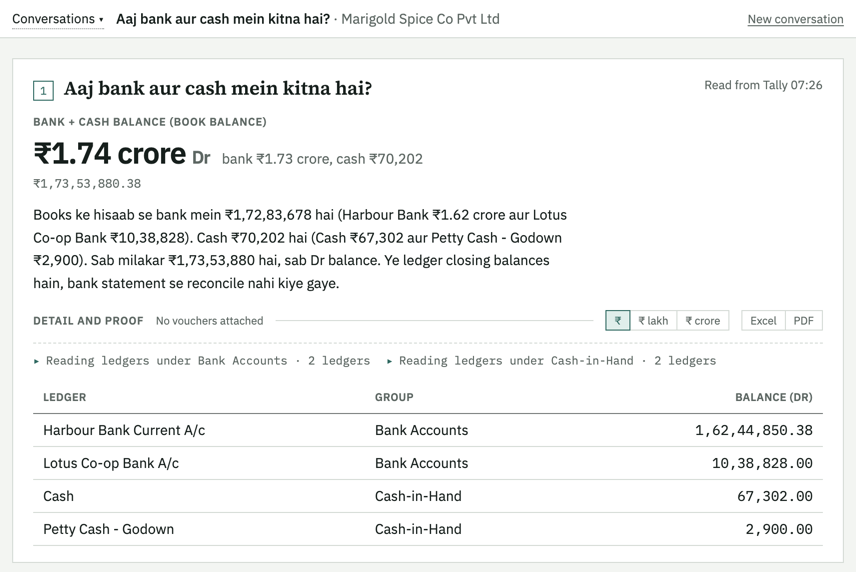Select the Cash ledger row
This screenshot has width=856, height=572.
(x=427, y=496)
